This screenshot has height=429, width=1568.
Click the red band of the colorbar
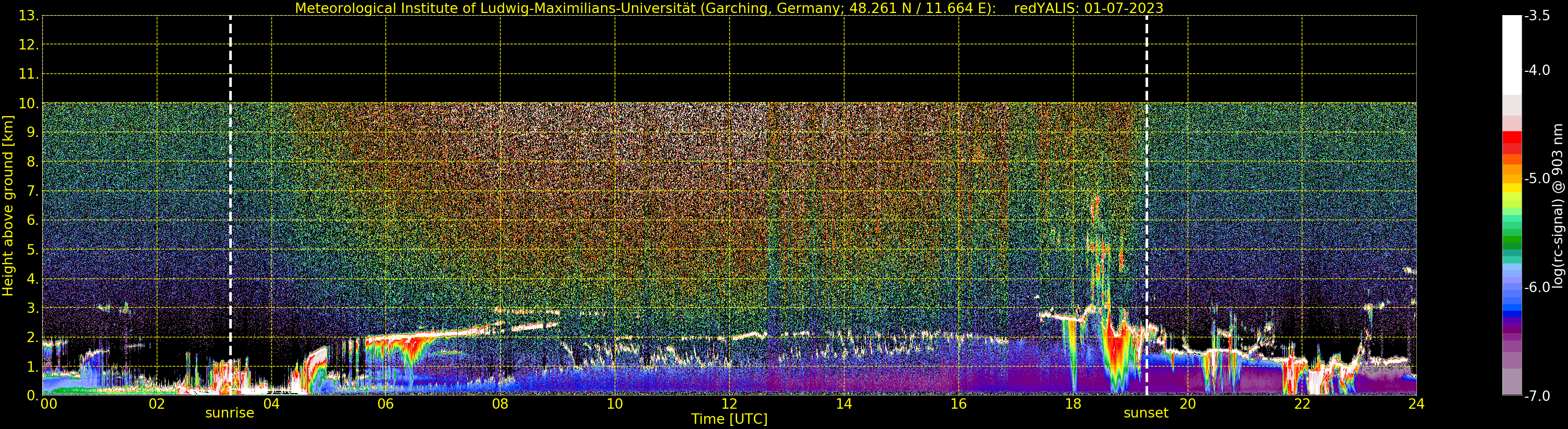pos(1511,142)
